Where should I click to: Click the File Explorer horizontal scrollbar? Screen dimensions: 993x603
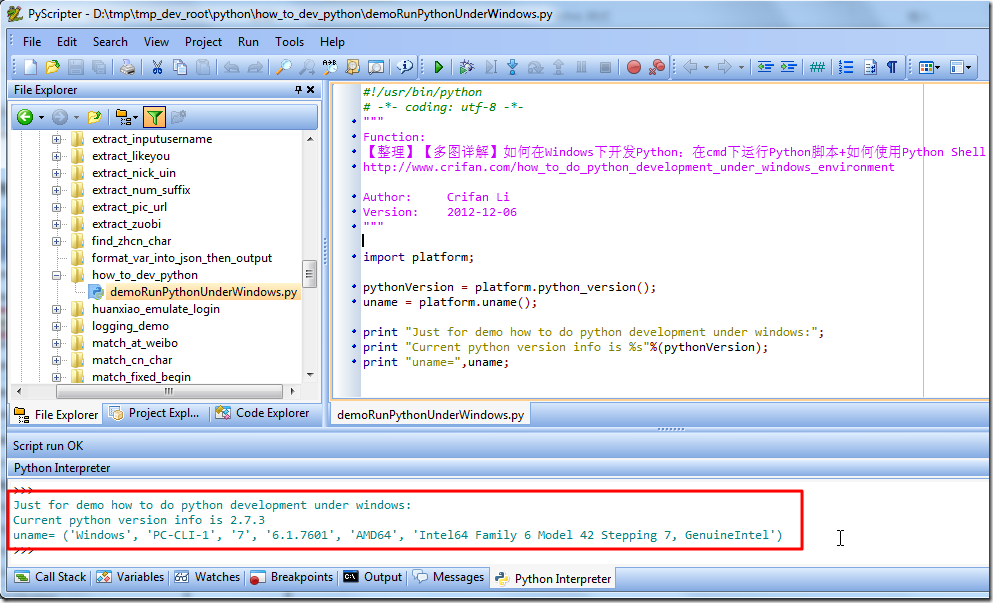(170, 392)
